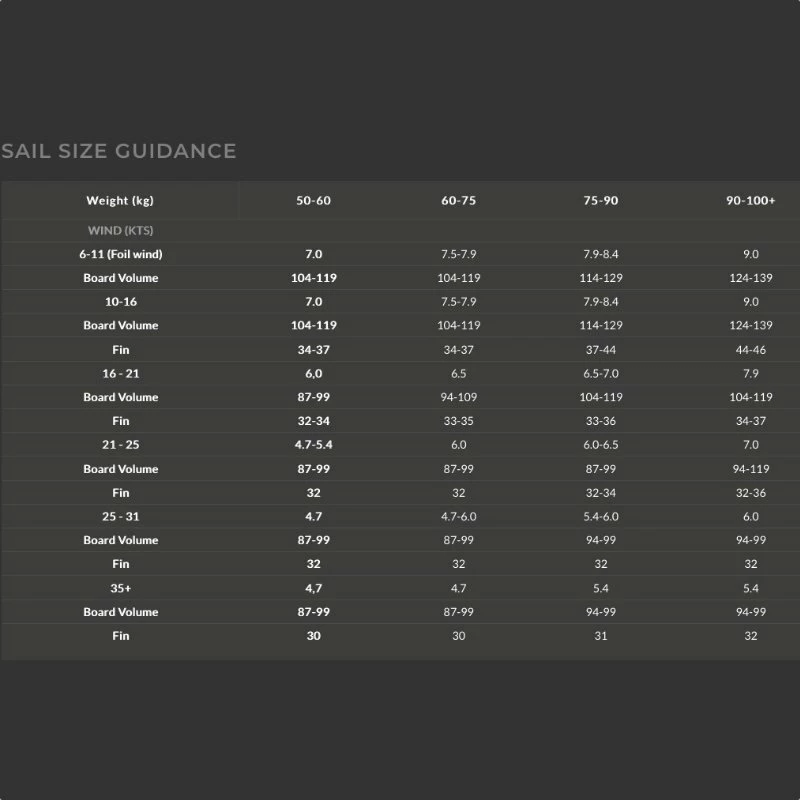The height and width of the screenshot is (800, 800).
Task: Select the 6-11 (Foil wind) row label
Action: [x=120, y=254]
